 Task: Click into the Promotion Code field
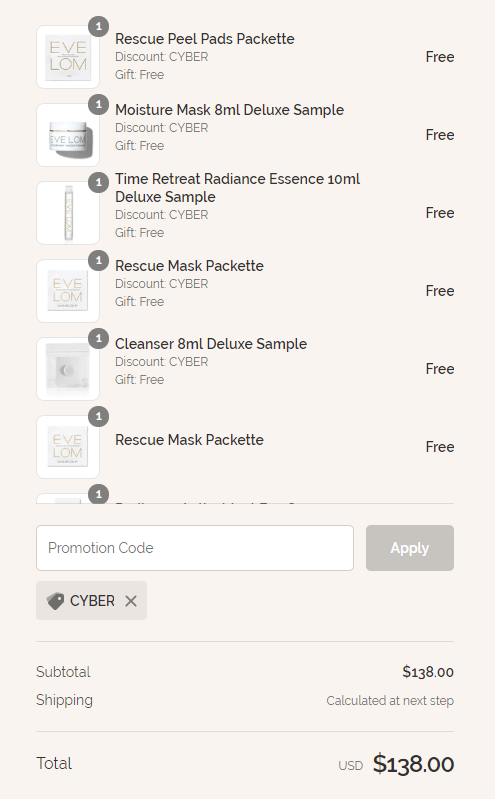coord(195,548)
